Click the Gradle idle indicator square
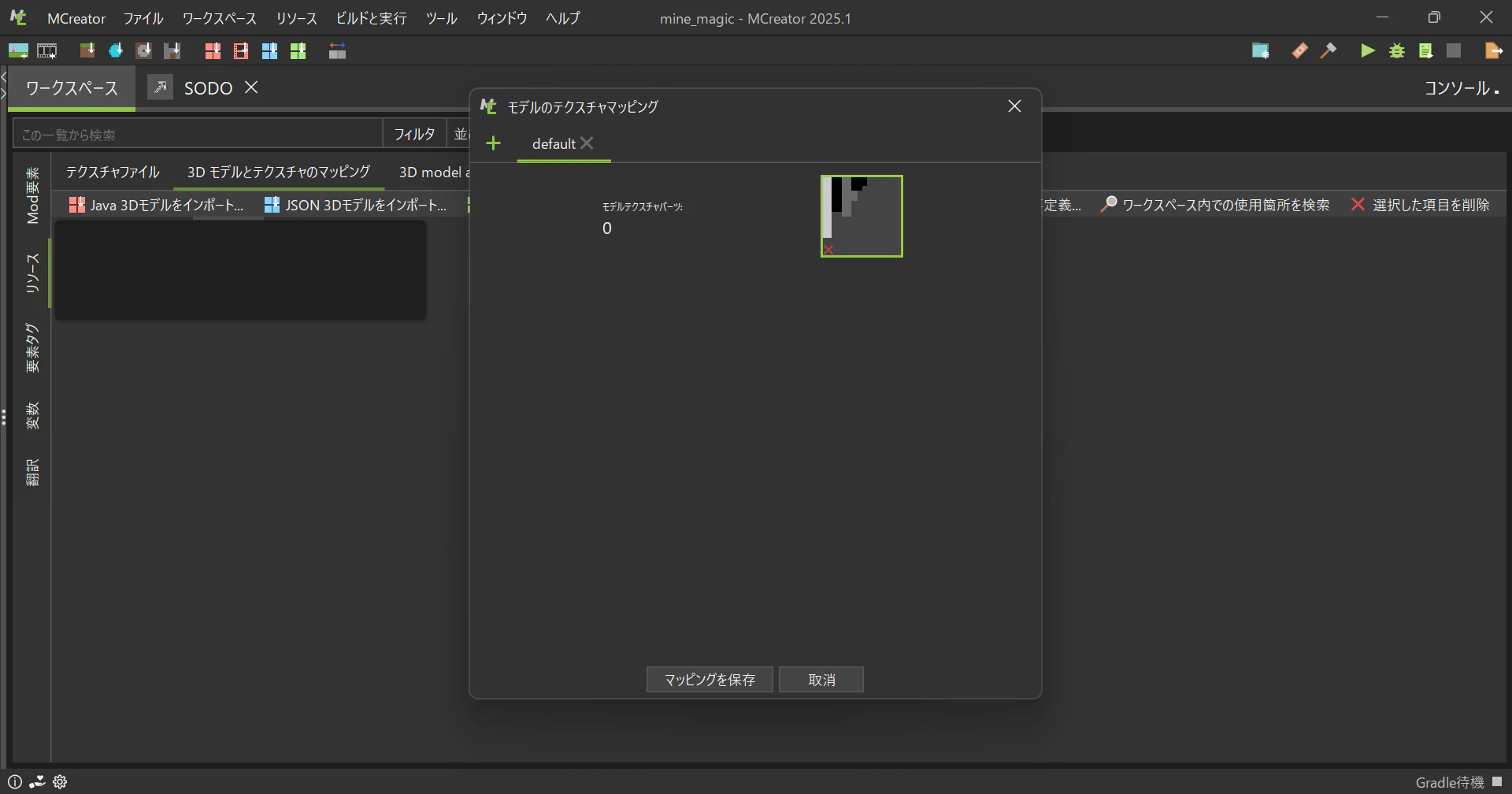The height and width of the screenshot is (794, 1512). [1497, 781]
